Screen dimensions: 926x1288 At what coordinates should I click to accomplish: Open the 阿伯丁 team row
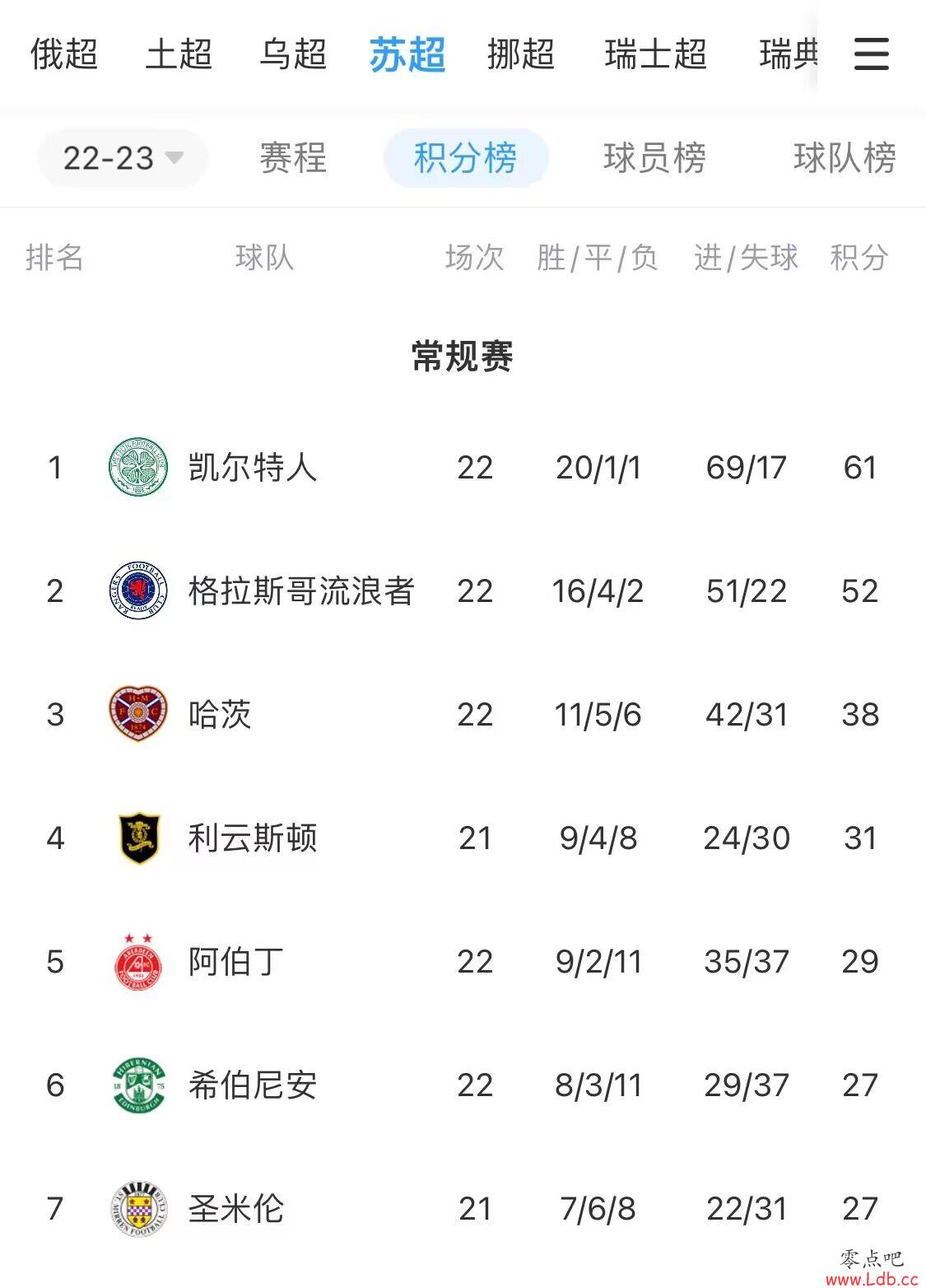463,961
